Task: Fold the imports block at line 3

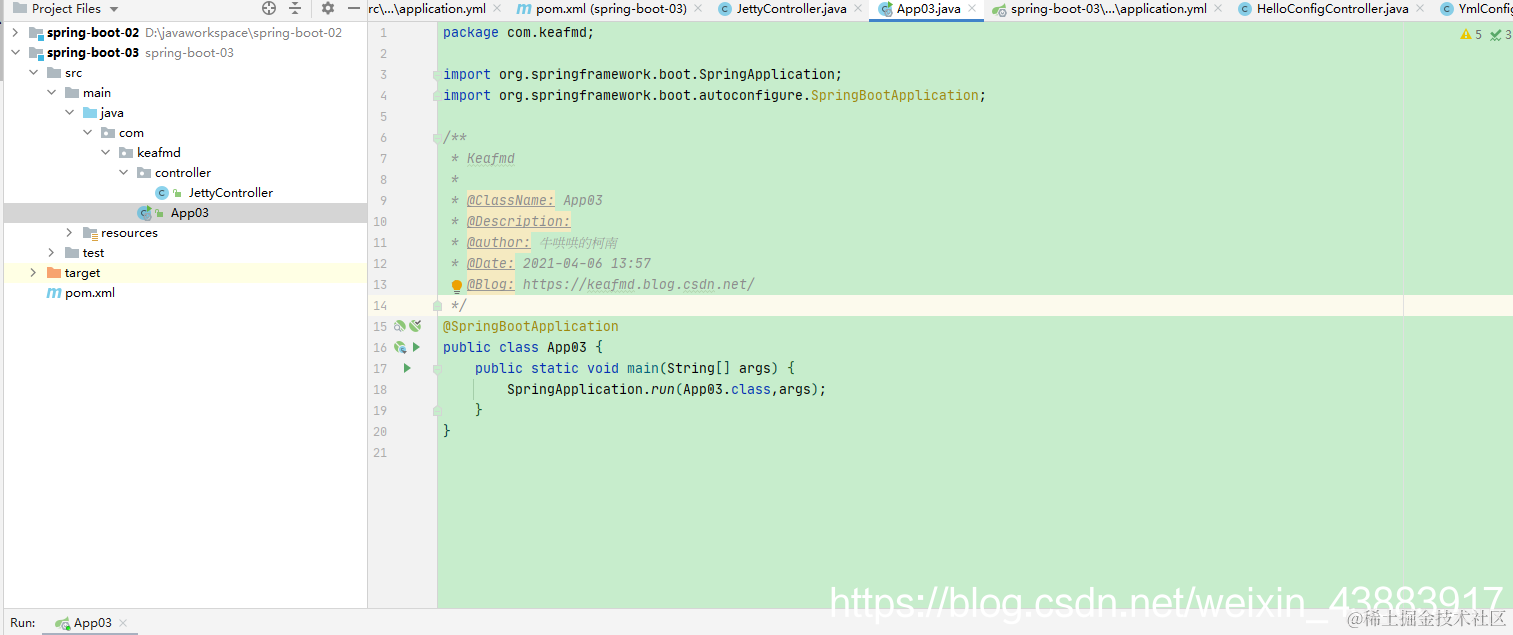Action: (x=437, y=74)
